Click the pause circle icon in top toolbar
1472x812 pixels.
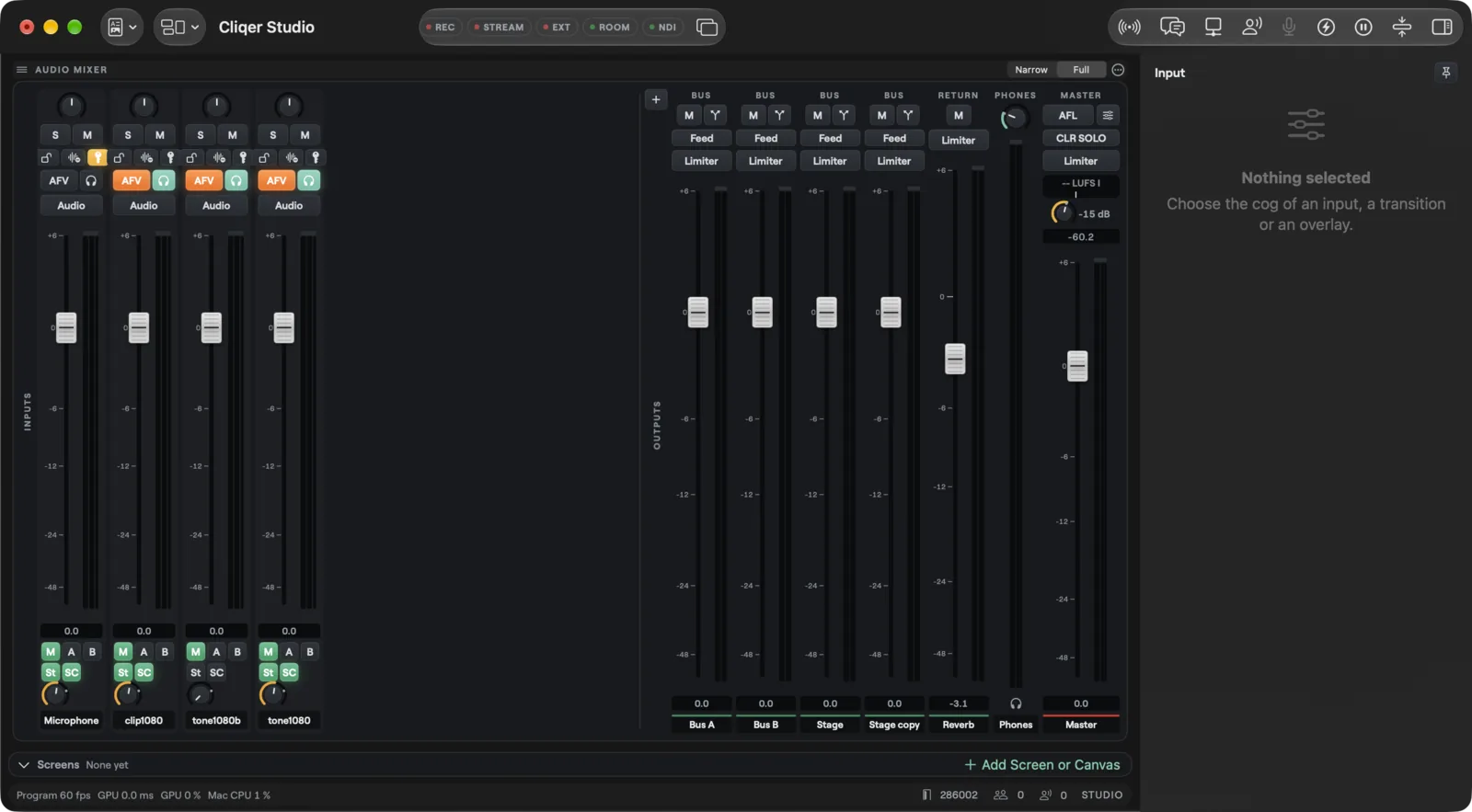(1363, 28)
